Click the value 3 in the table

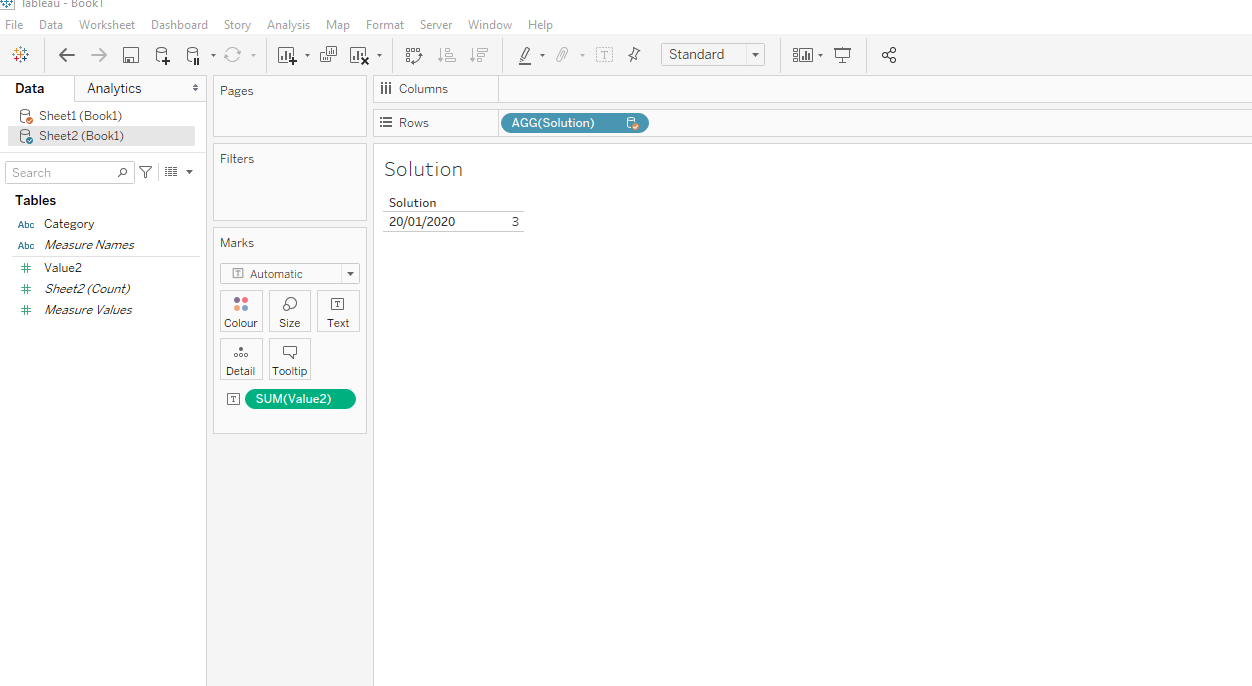[515, 222]
